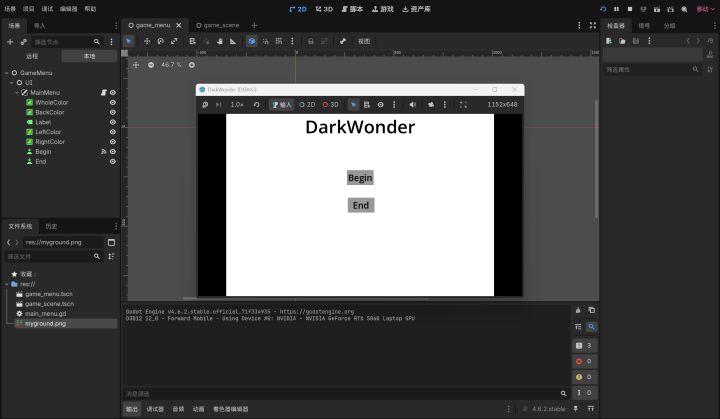Image resolution: width=720 pixels, height=419 pixels.
Task: Pause the running project
Action: coord(616,9)
